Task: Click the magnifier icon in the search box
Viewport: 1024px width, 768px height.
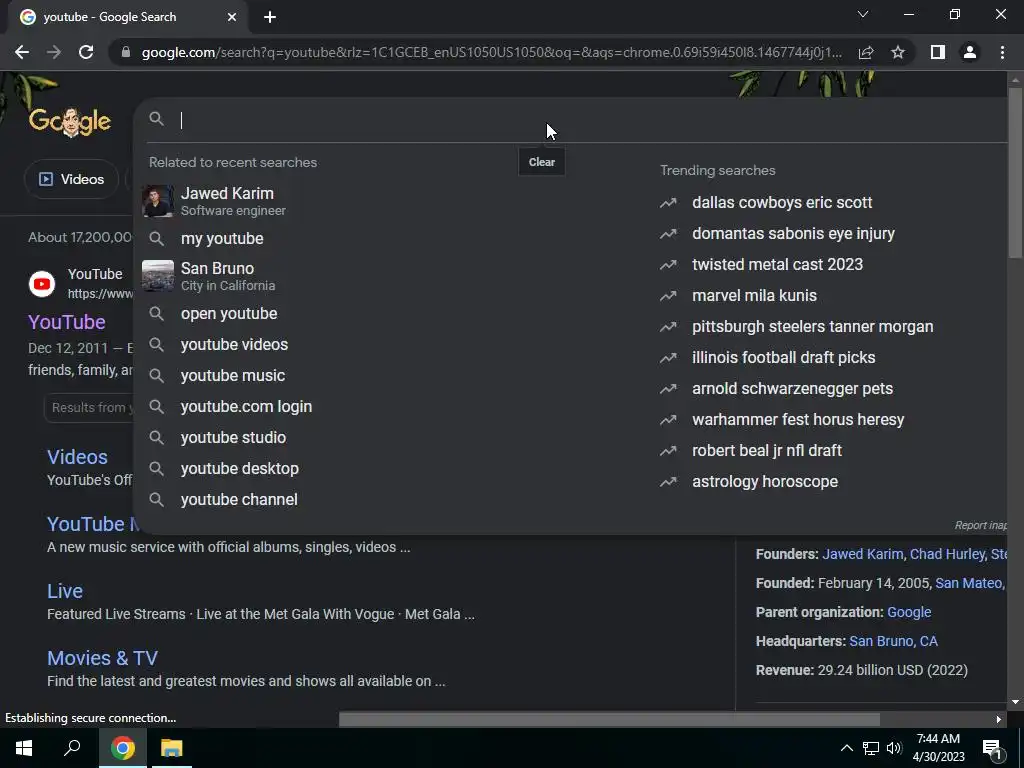Action: pos(157,119)
